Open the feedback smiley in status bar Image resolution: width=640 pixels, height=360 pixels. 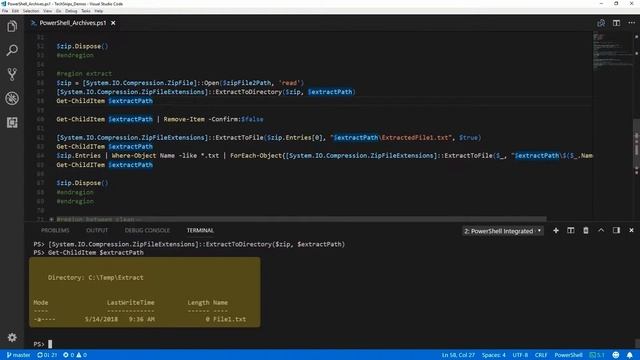click(616, 355)
